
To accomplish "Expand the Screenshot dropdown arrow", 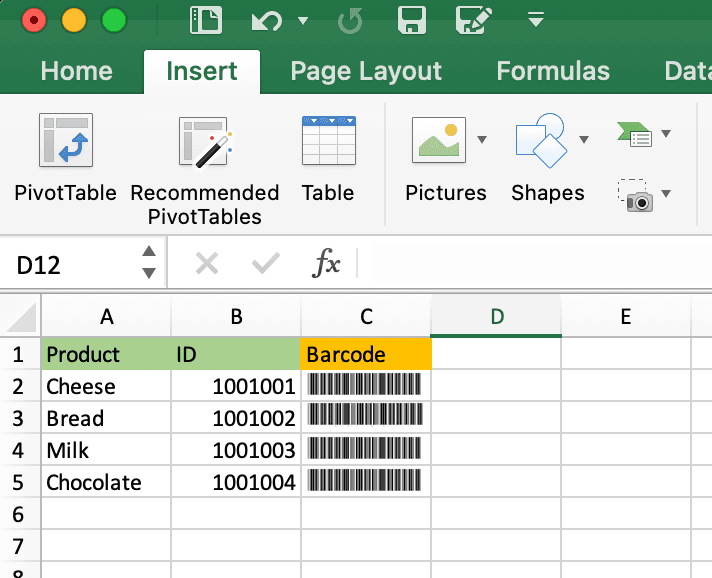I will click(666, 194).
